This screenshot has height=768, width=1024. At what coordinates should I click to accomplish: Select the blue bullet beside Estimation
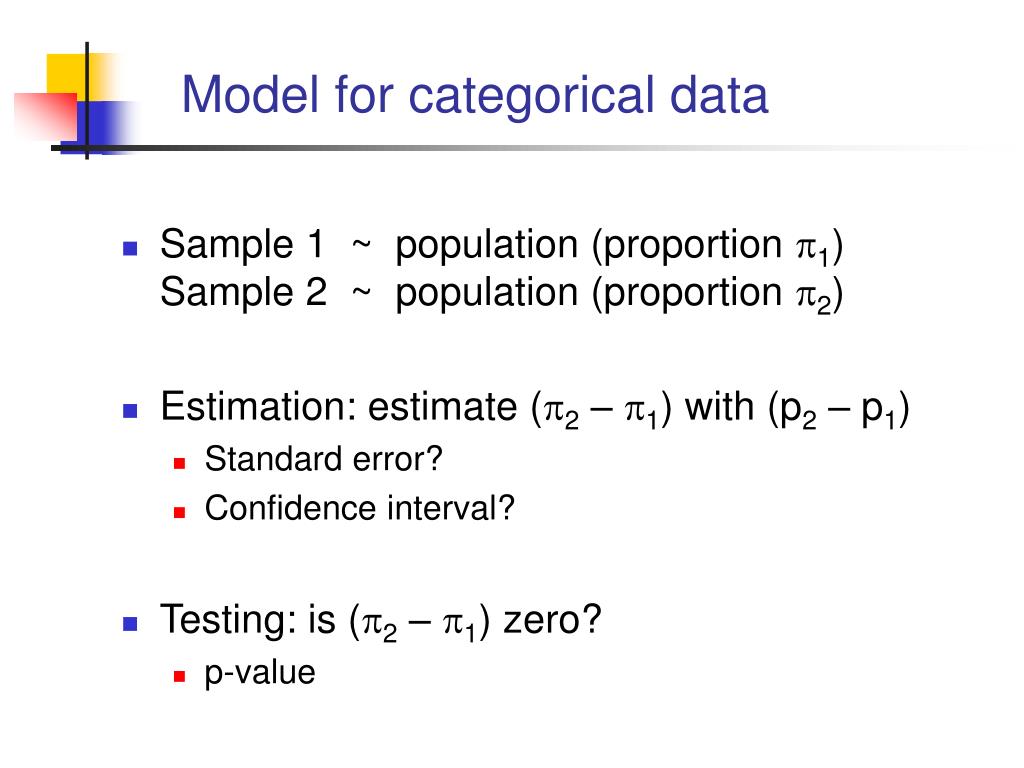coord(130,411)
